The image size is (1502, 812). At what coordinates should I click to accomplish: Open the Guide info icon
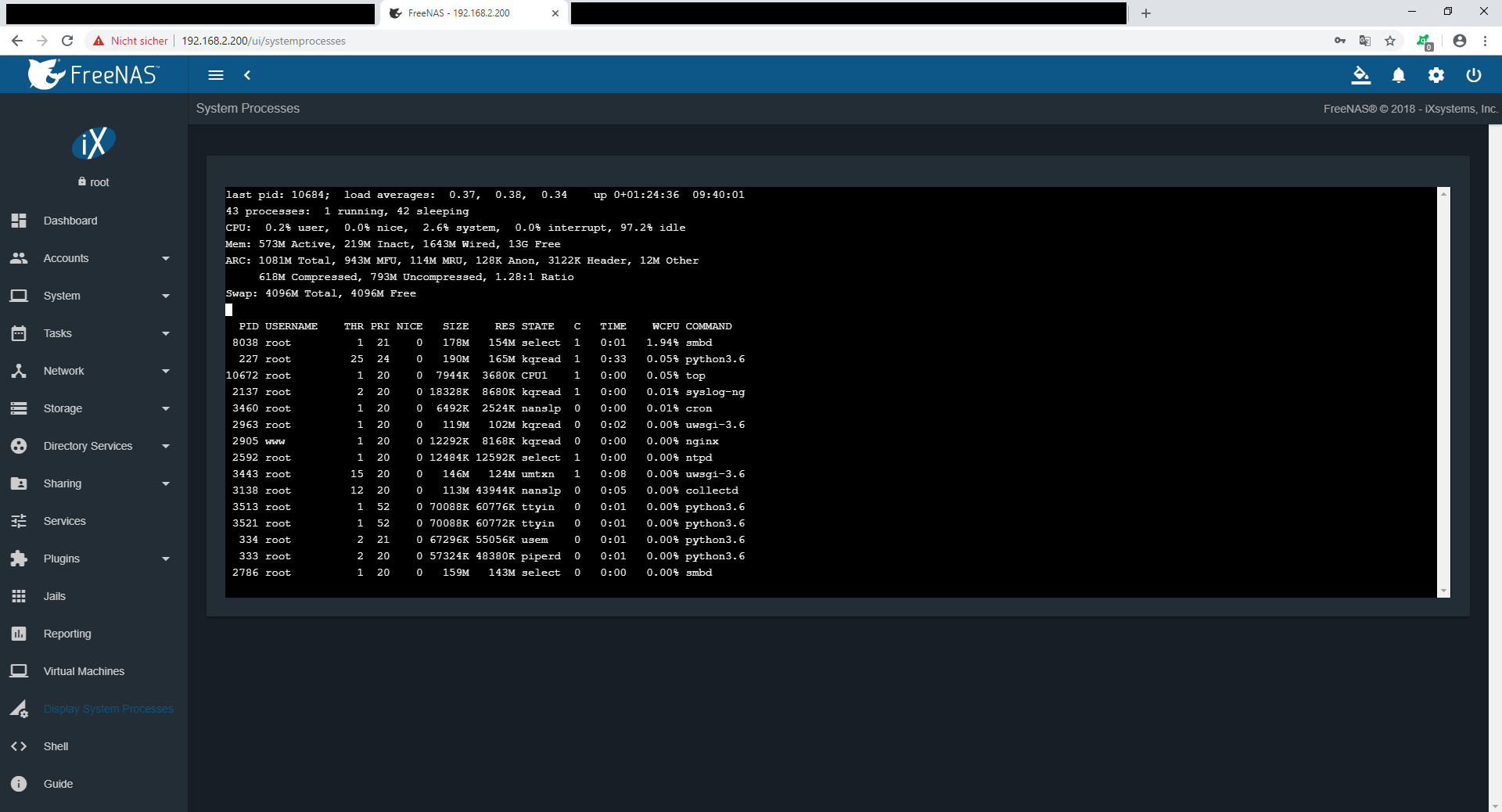19,784
